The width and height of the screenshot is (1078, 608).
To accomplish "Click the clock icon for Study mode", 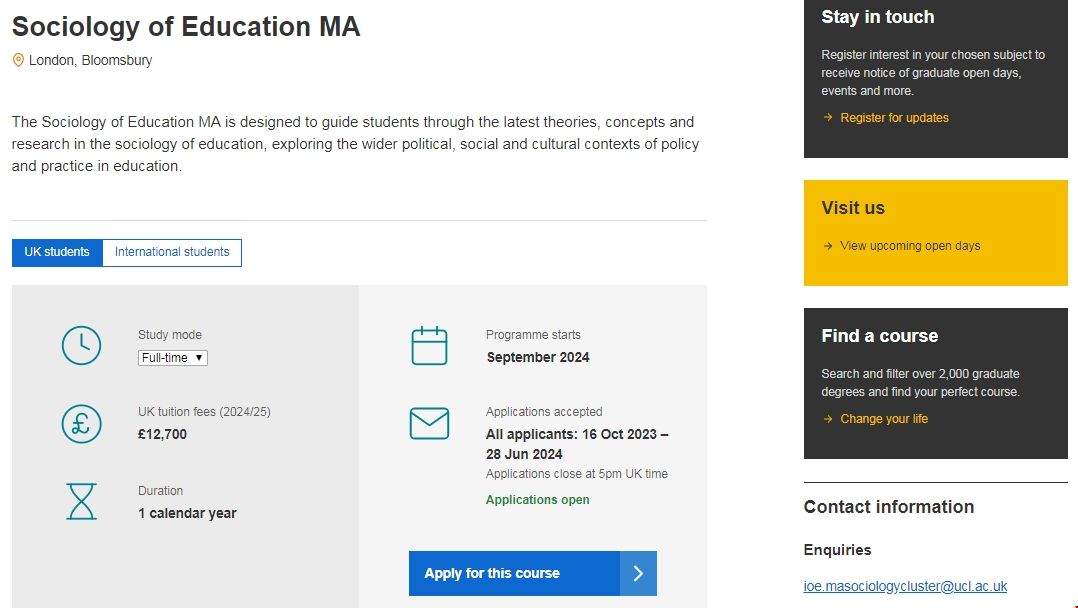I will (x=81, y=345).
